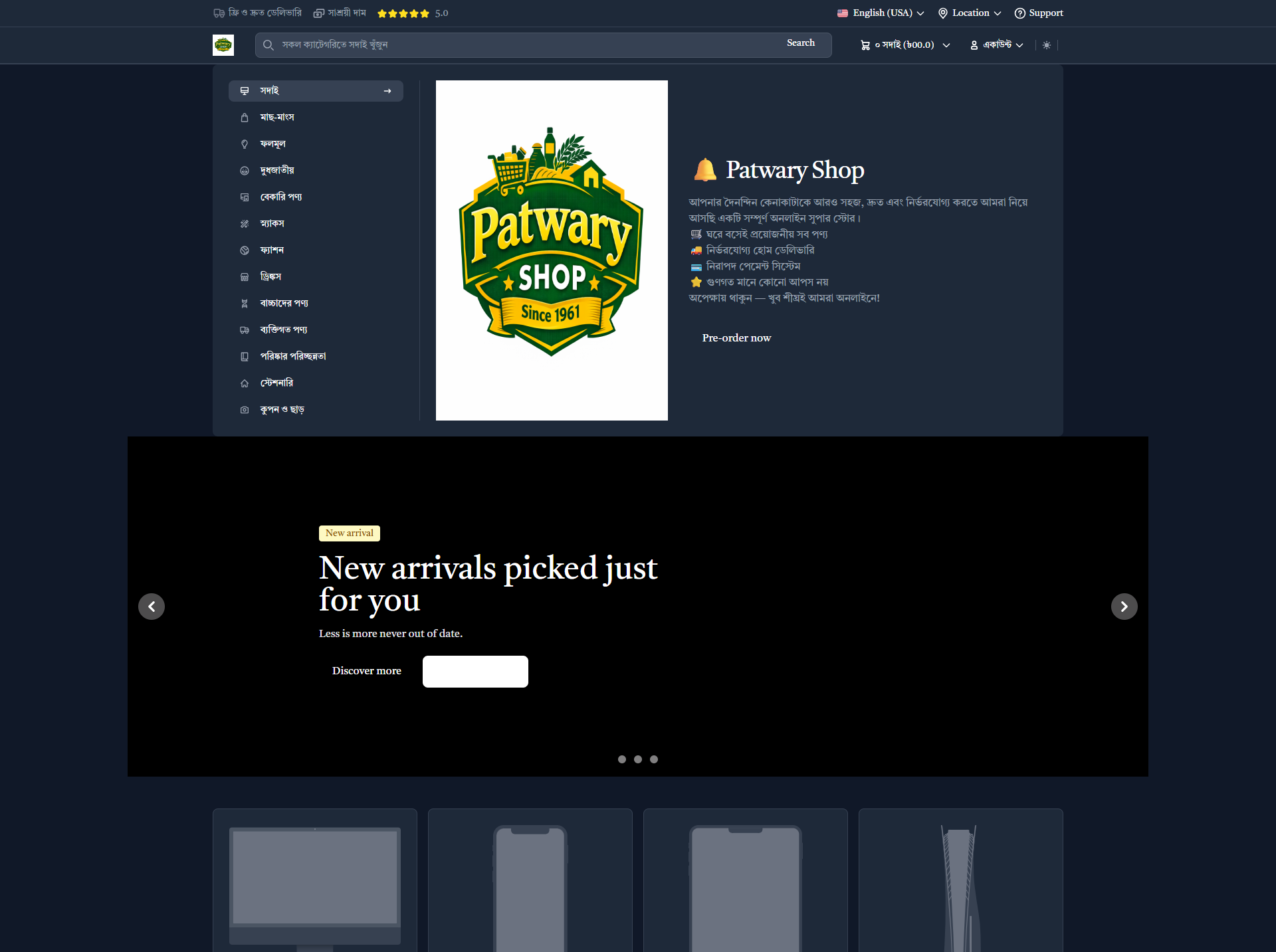Screen dimensions: 1276x952
Task: Open the ড্রিঙ্কস store icon in sidebar
Action: click(x=245, y=277)
